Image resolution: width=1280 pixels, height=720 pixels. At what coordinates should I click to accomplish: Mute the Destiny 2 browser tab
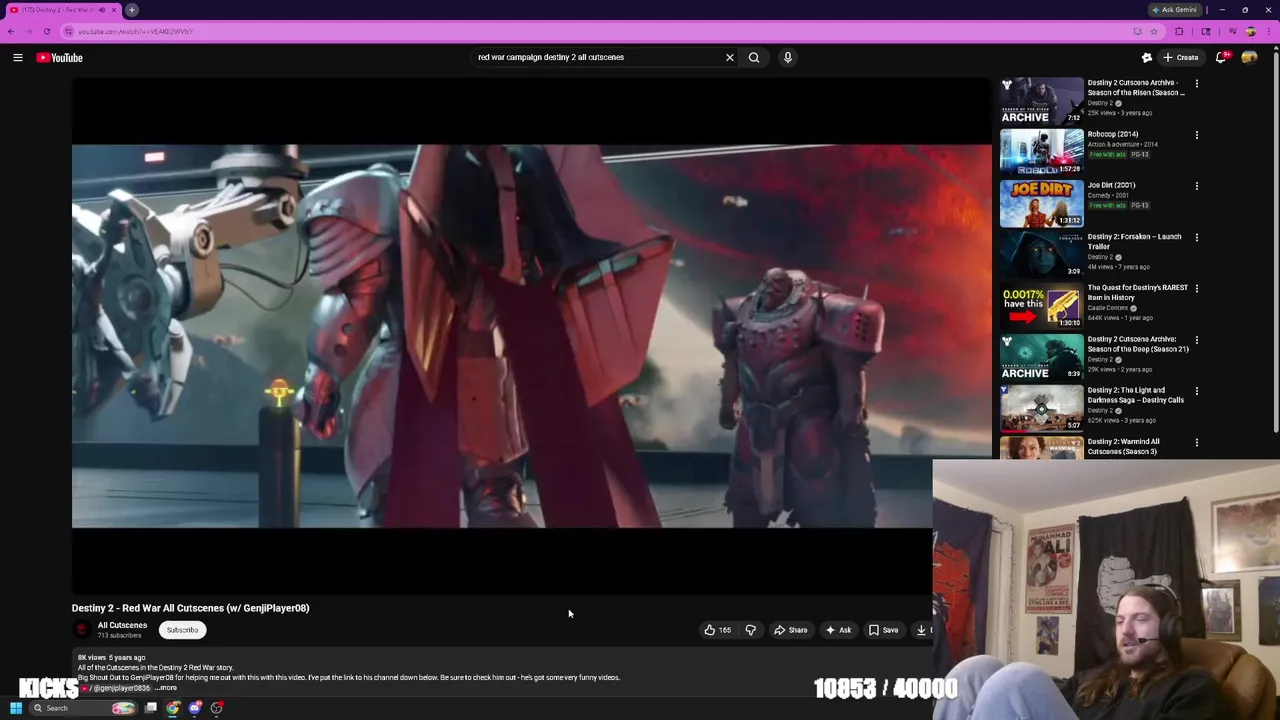101,10
